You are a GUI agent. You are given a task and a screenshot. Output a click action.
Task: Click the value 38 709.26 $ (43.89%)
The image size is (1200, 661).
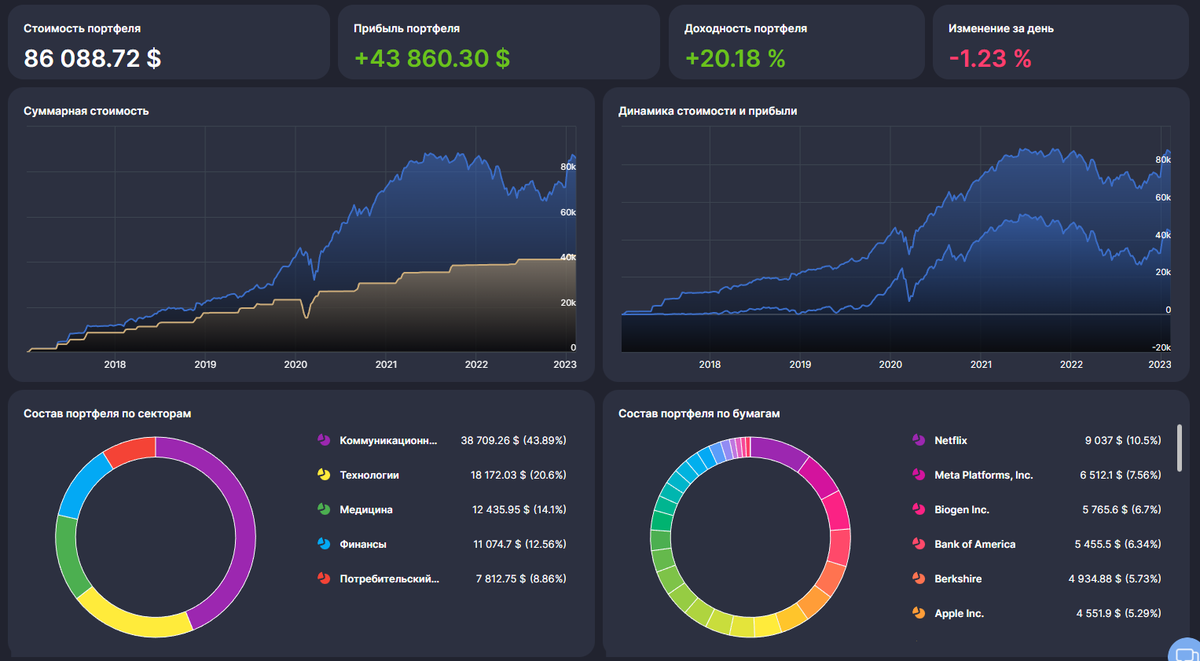tap(513, 440)
